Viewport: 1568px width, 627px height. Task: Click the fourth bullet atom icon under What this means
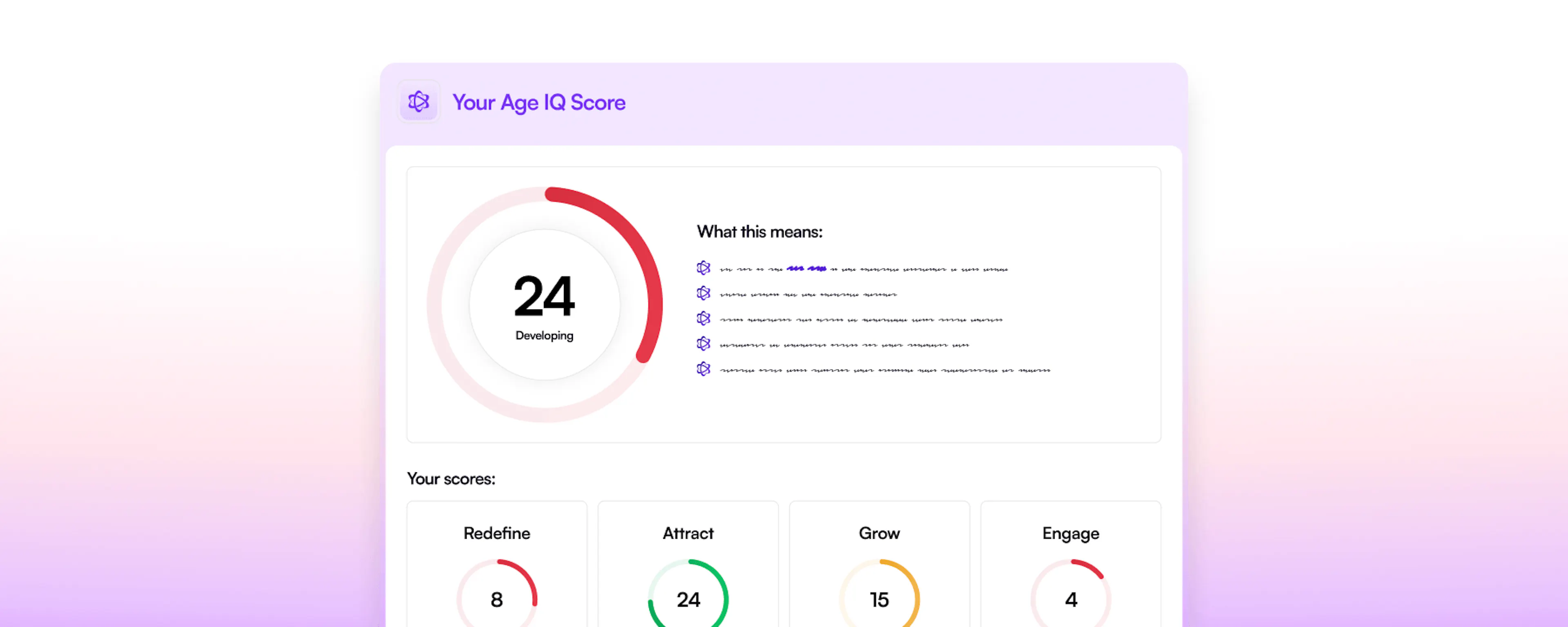pyautogui.click(x=704, y=344)
